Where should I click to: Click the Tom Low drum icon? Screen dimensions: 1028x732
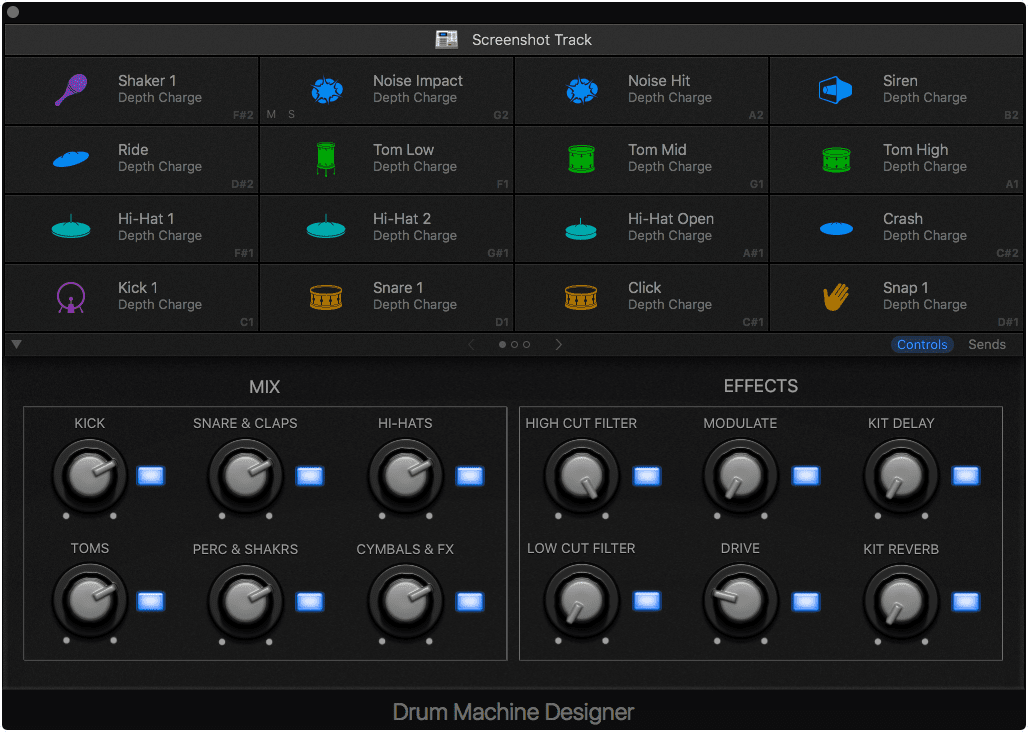(325, 159)
